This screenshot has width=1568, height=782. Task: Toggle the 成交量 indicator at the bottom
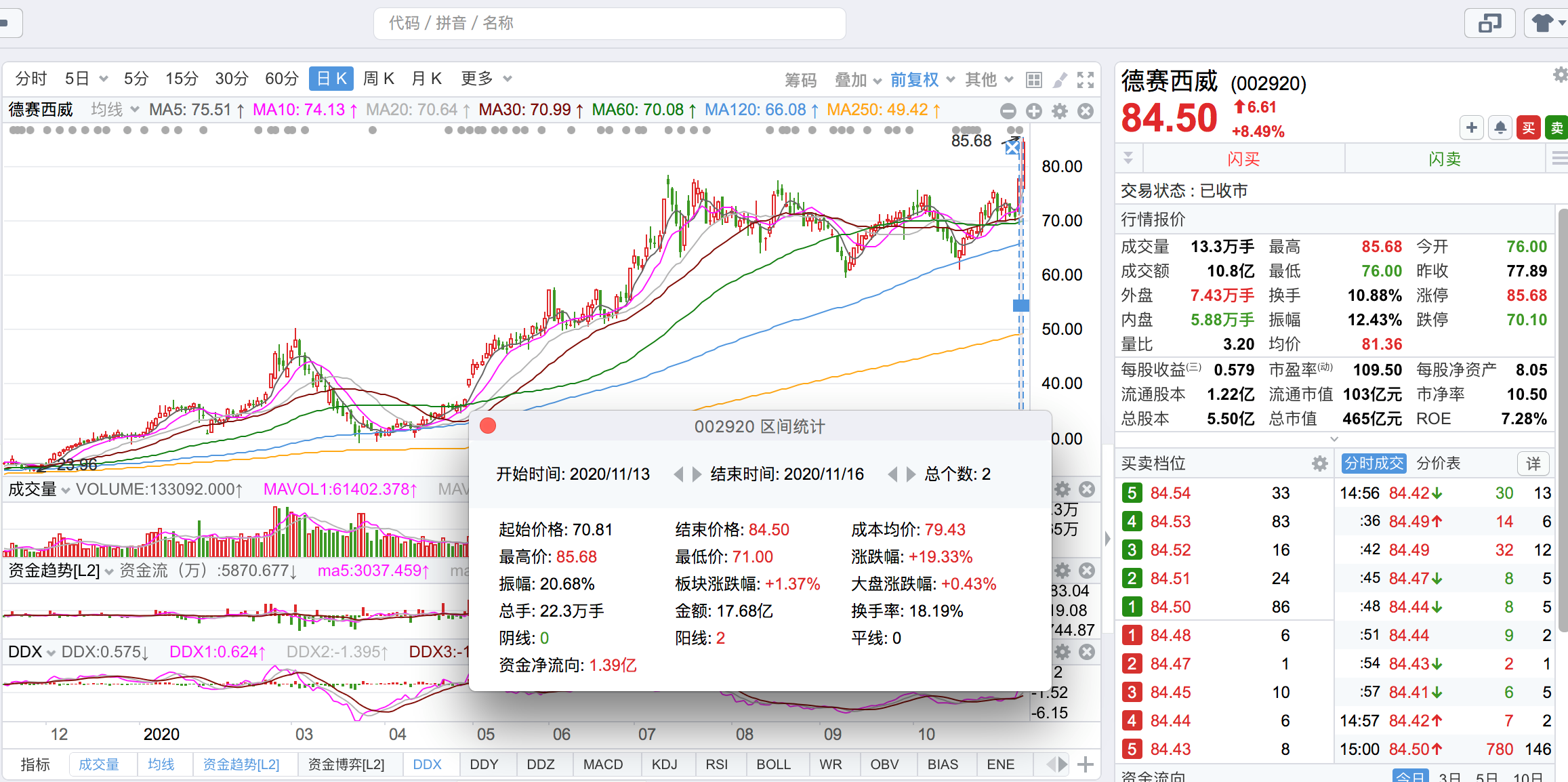pos(99,764)
